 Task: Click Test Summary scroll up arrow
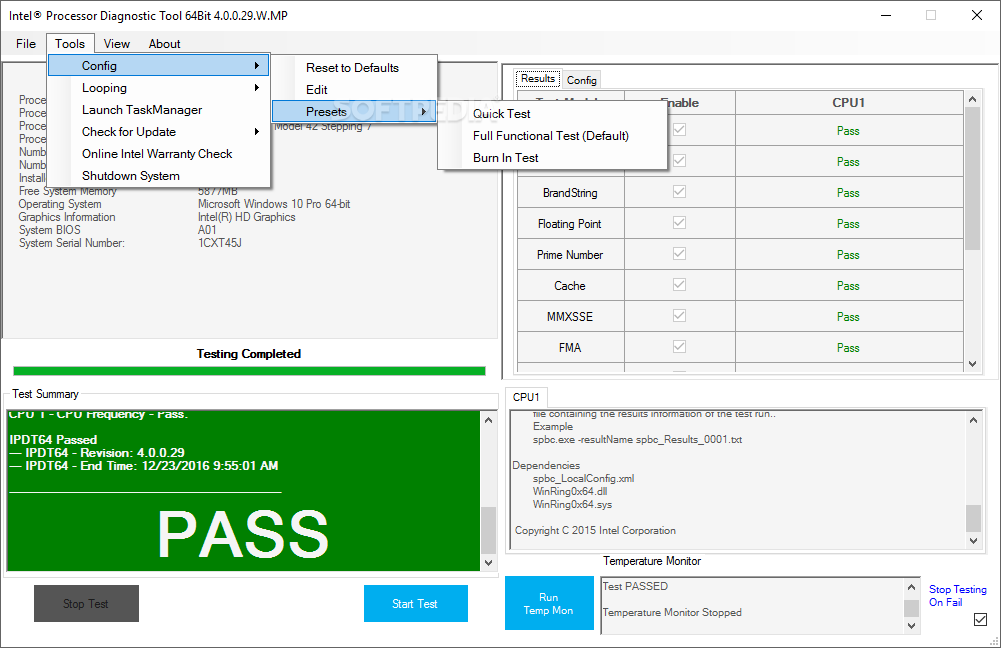click(x=488, y=420)
